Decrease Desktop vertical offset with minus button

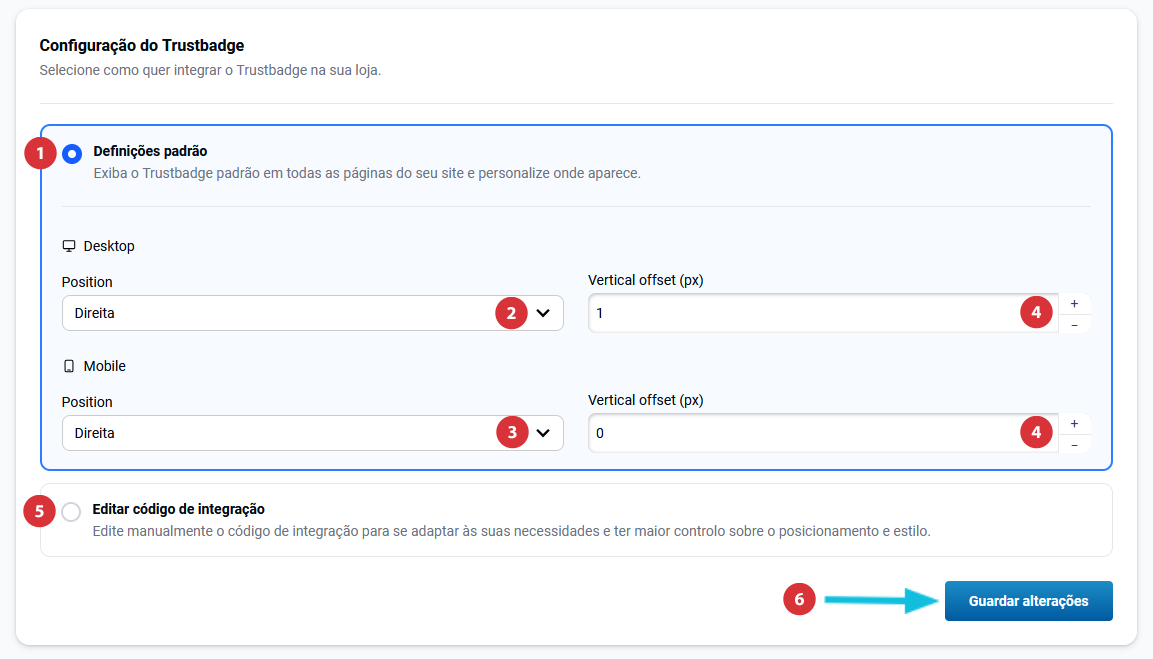click(x=1074, y=324)
